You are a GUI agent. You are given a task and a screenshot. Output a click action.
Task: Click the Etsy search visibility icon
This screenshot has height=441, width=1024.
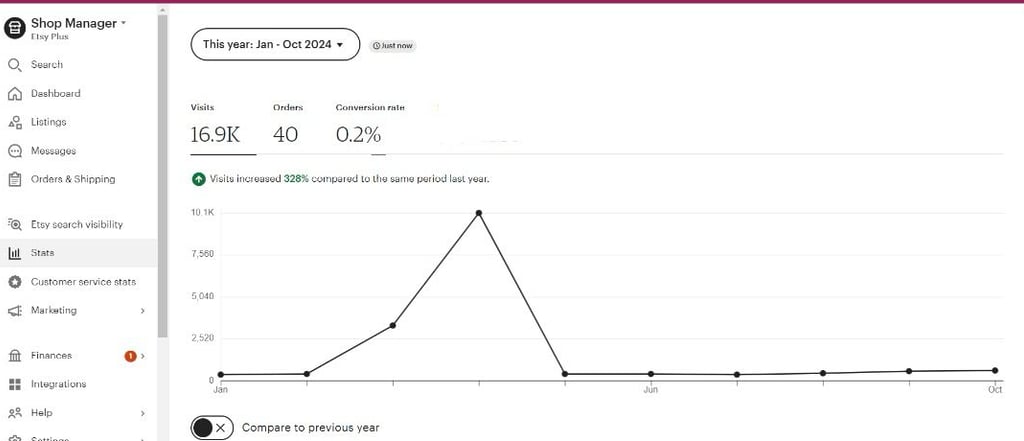[x=14, y=225]
